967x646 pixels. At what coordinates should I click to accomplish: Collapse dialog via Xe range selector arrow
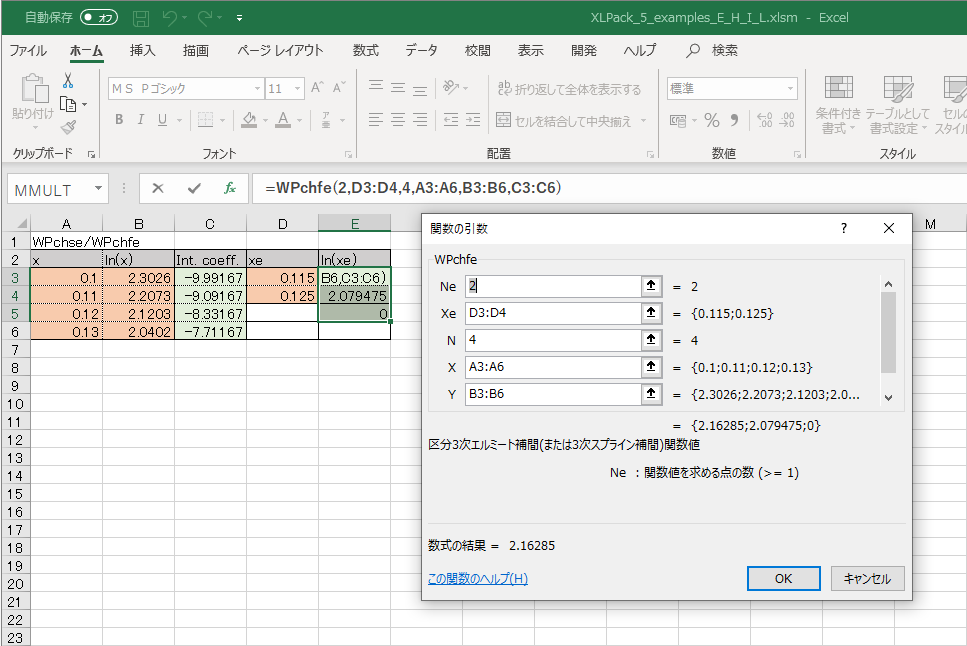tap(652, 313)
